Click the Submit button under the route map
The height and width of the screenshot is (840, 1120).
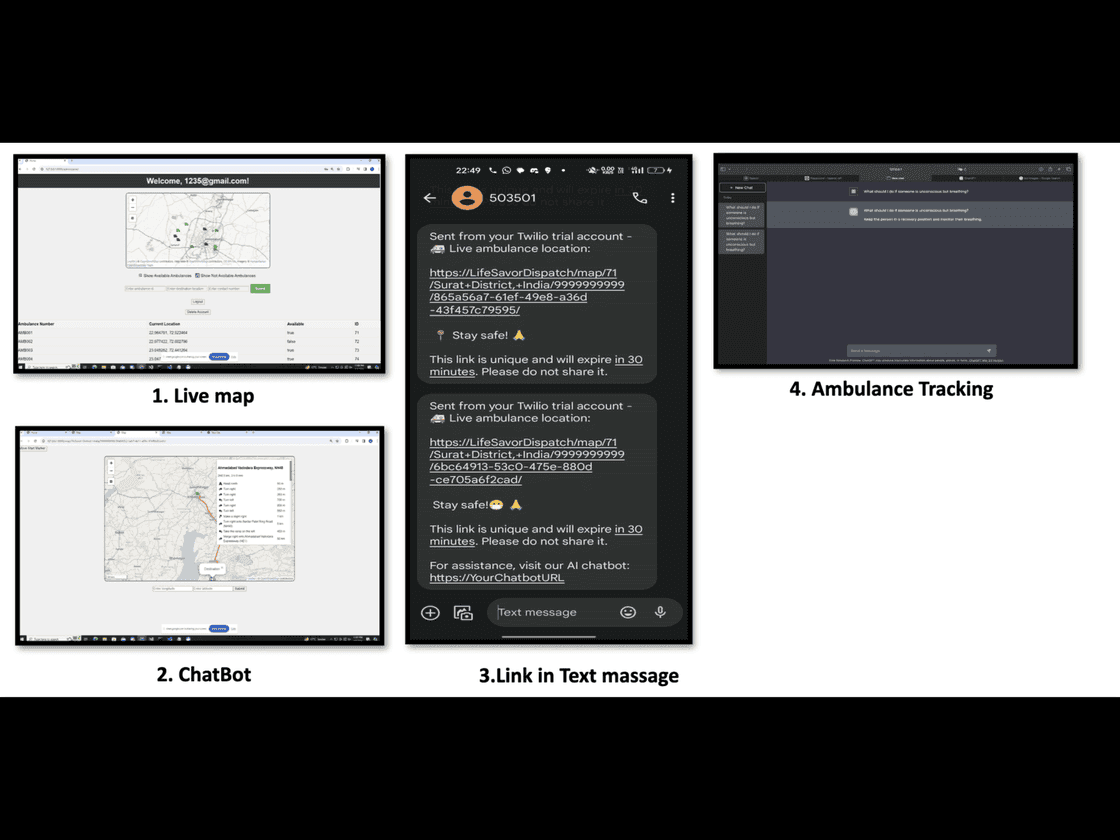click(240, 589)
